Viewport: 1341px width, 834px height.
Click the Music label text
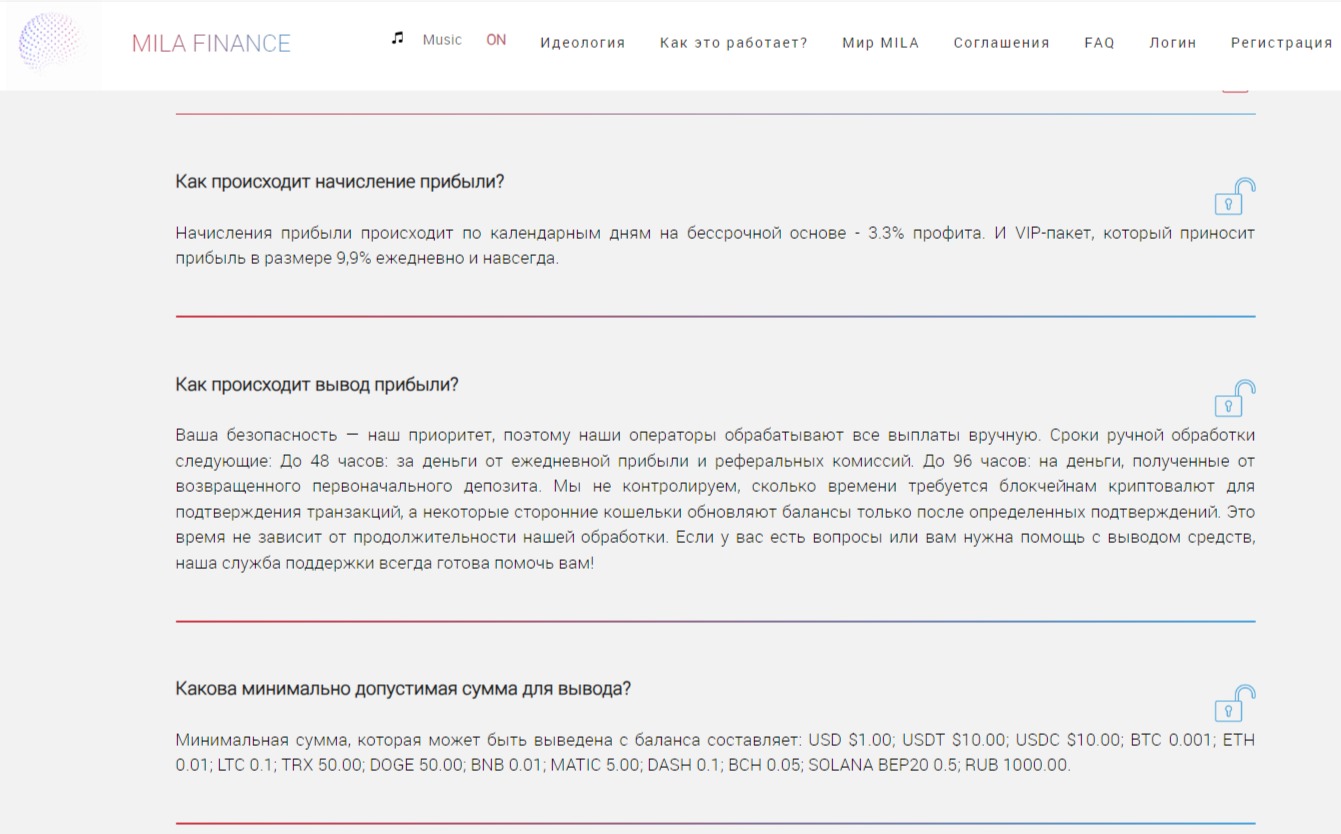click(x=442, y=40)
